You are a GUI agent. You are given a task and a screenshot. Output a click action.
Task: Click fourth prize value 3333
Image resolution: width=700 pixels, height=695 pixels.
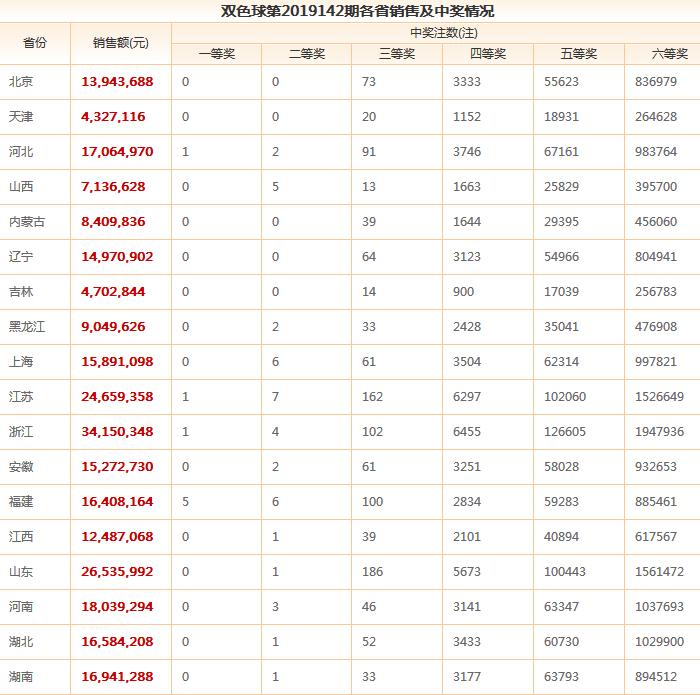(467, 82)
